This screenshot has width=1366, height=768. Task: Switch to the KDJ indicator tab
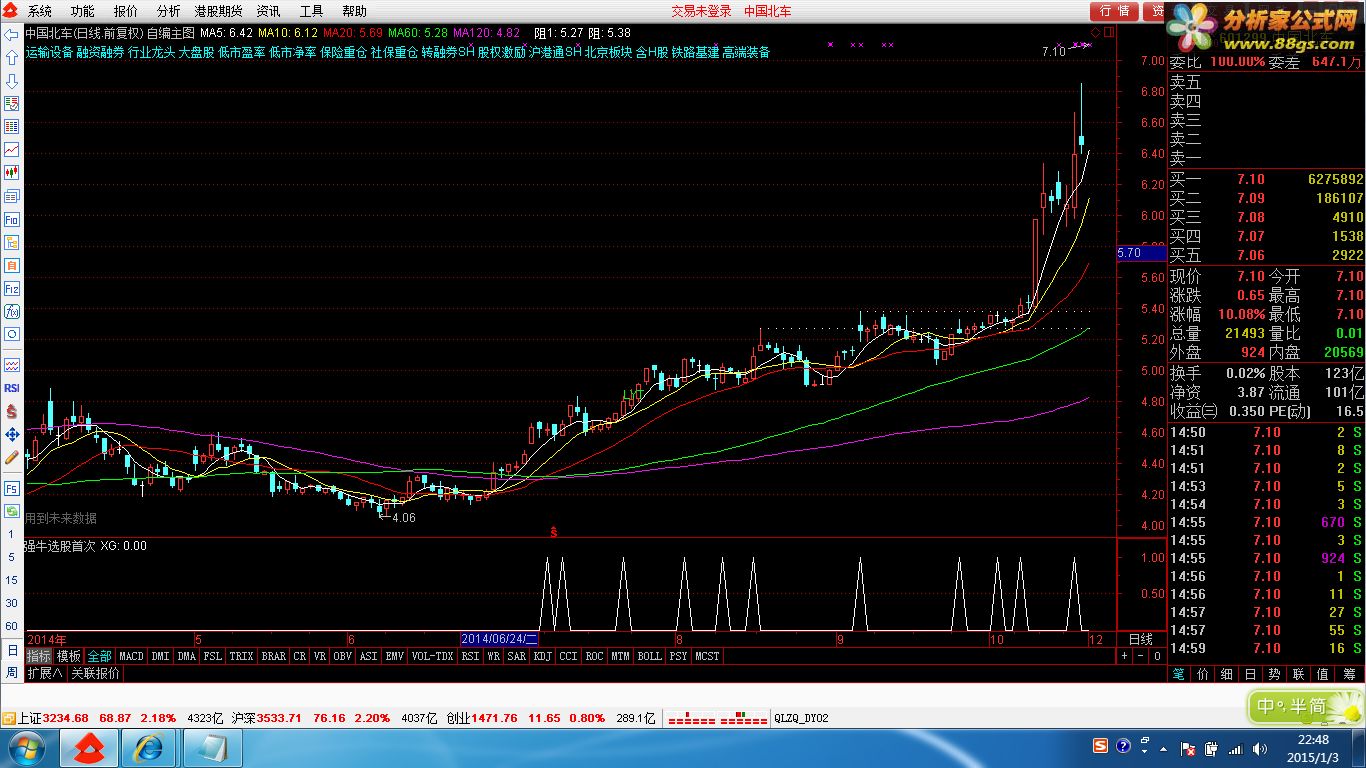click(542, 656)
